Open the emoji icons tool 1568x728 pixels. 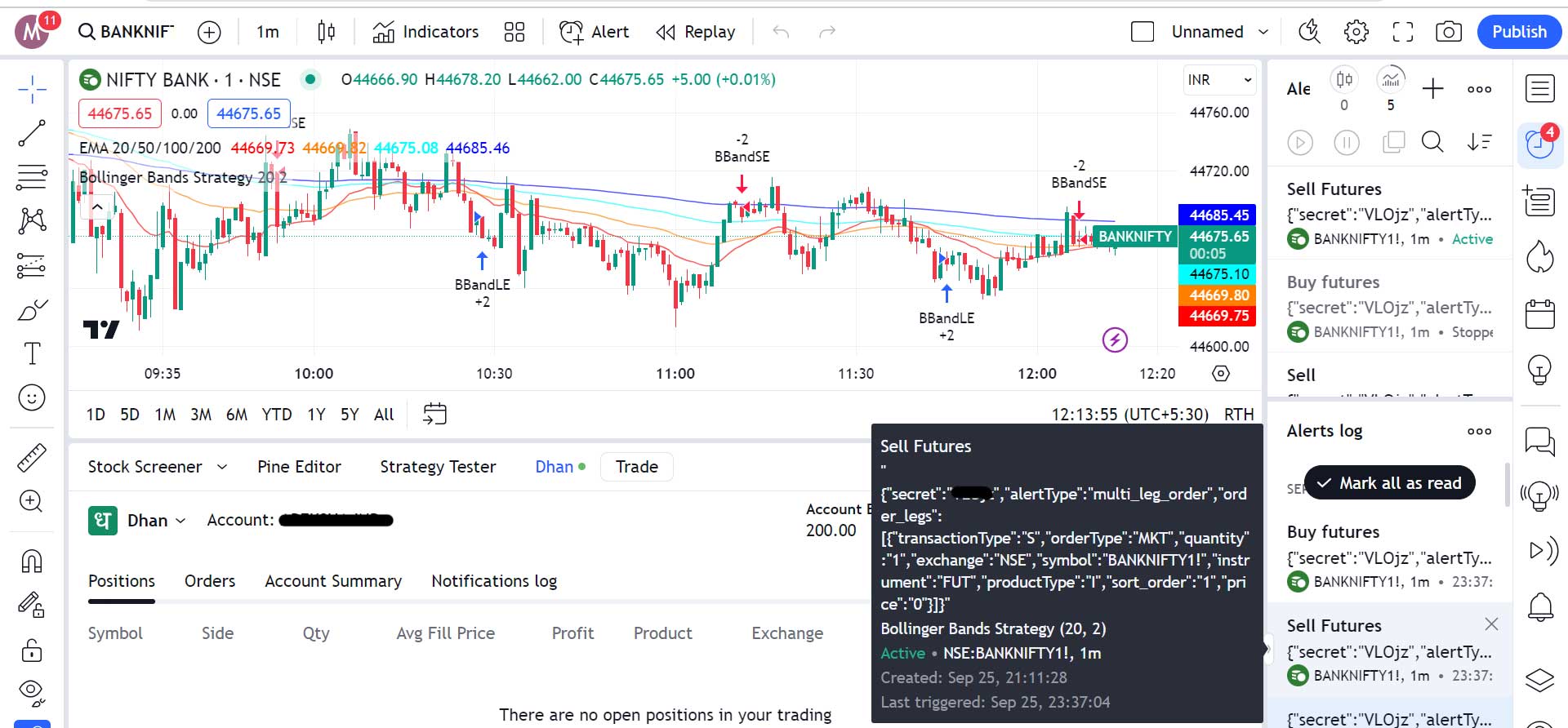pos(32,397)
